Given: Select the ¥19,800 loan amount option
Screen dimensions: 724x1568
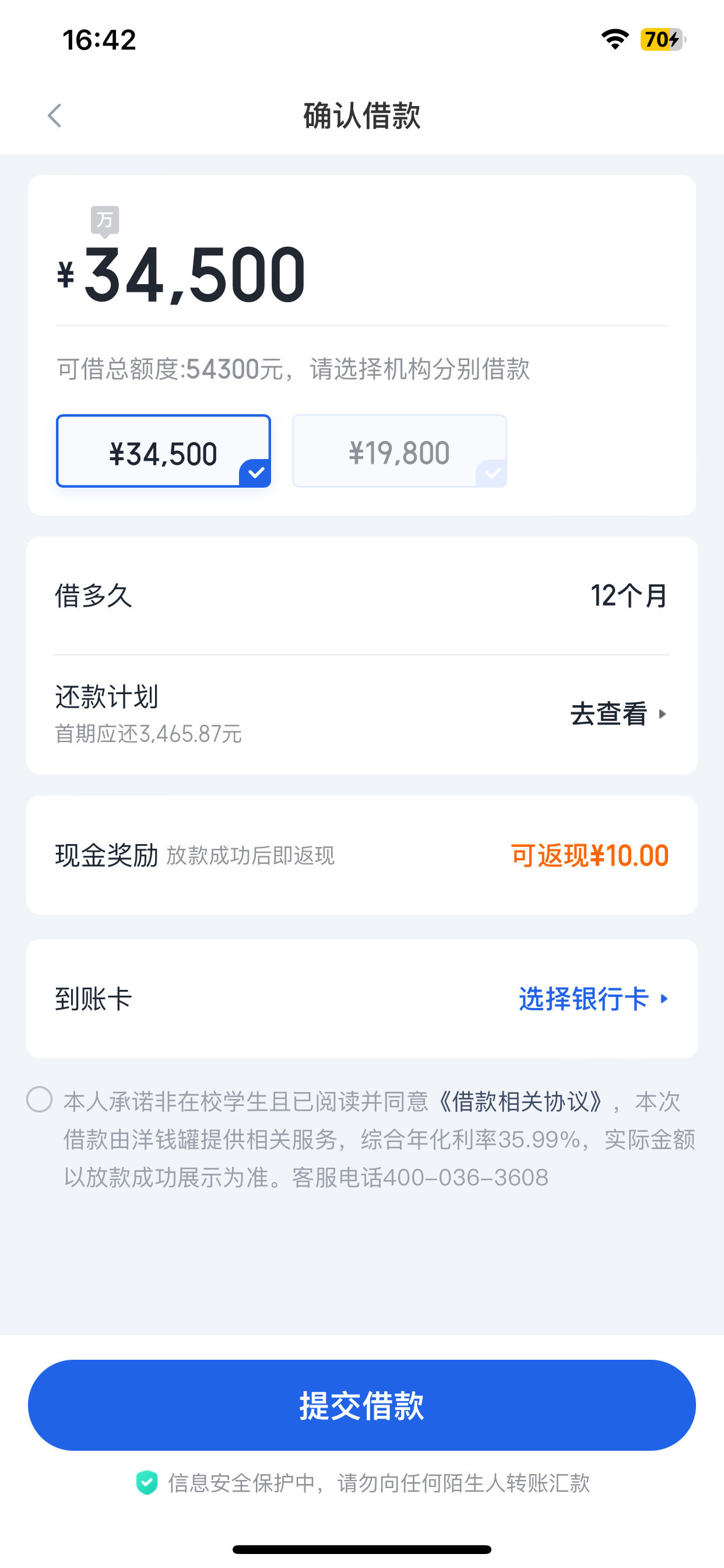Looking at the screenshot, I should click(x=400, y=451).
